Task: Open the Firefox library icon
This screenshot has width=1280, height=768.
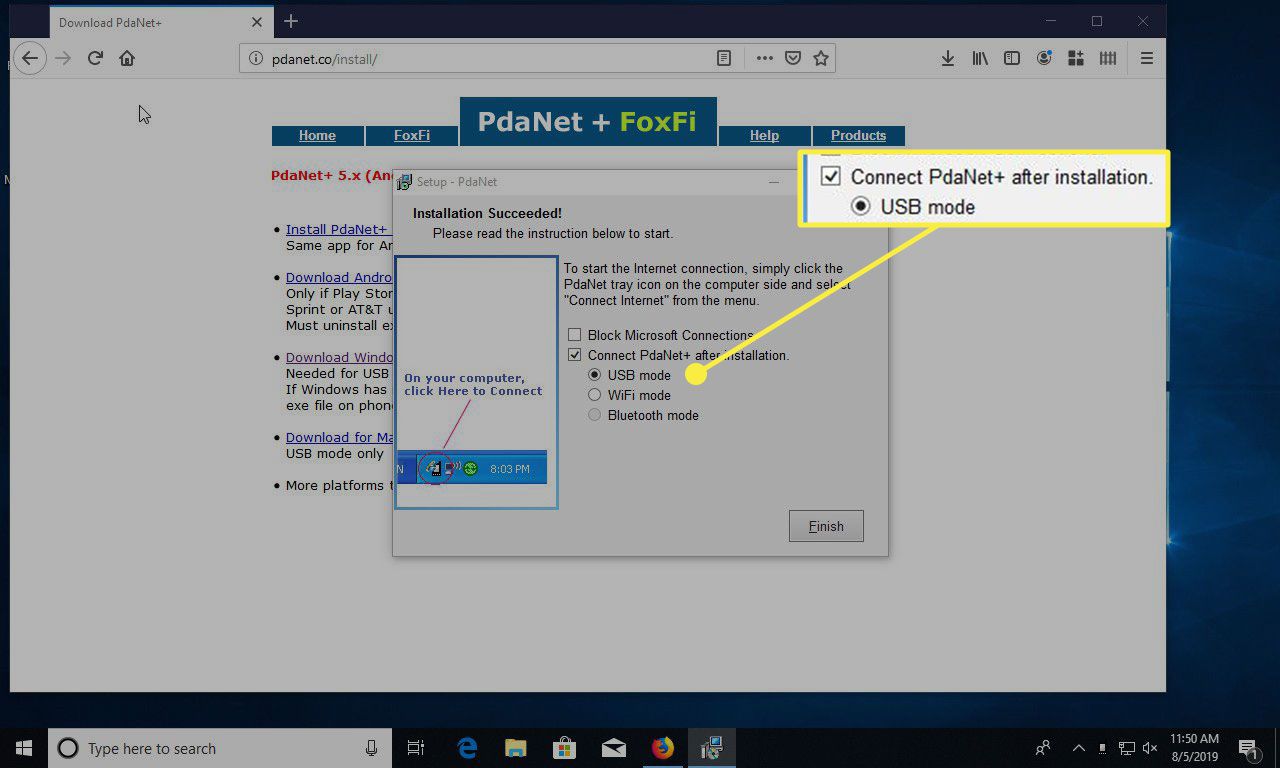Action: (980, 59)
